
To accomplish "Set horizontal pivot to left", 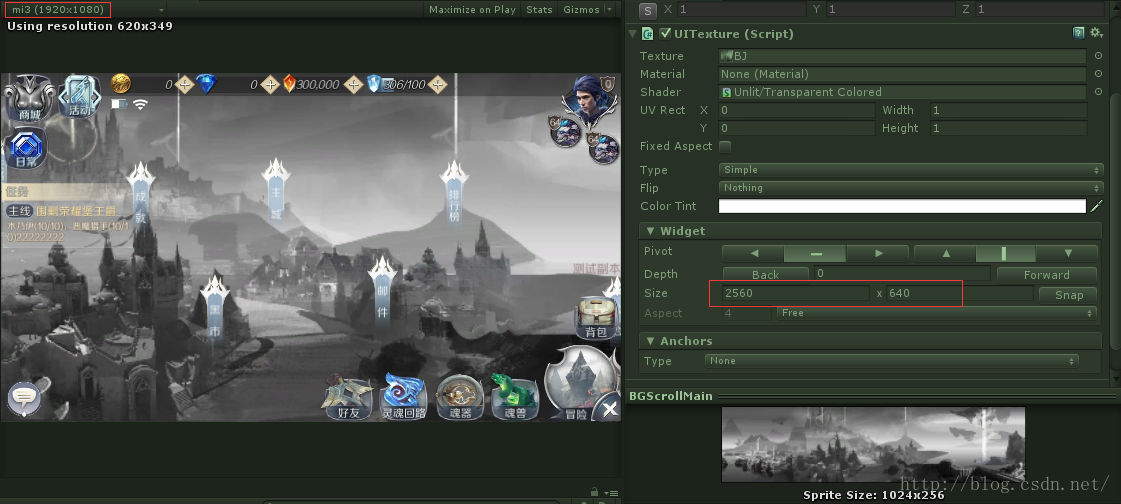I will tap(754, 253).
